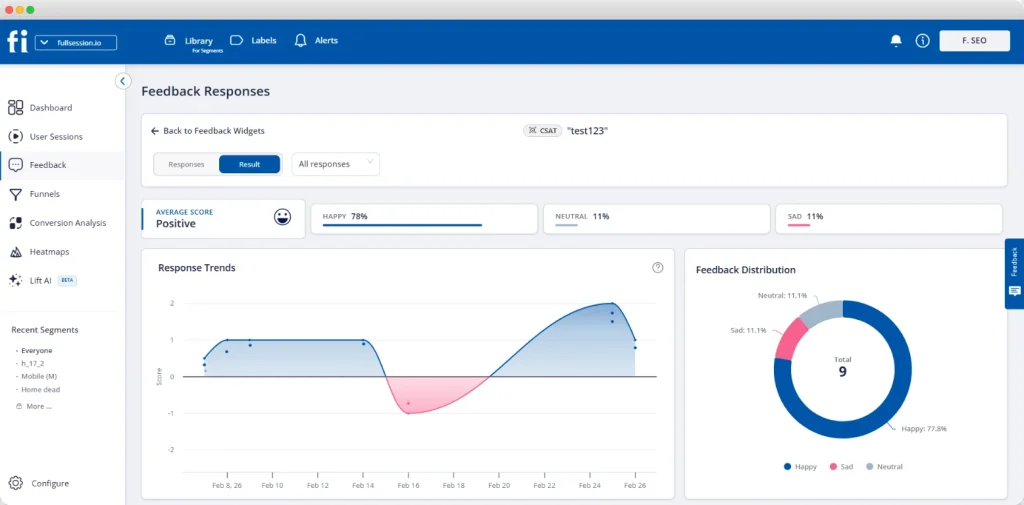Click the Feb 20 axis label

coord(499,486)
